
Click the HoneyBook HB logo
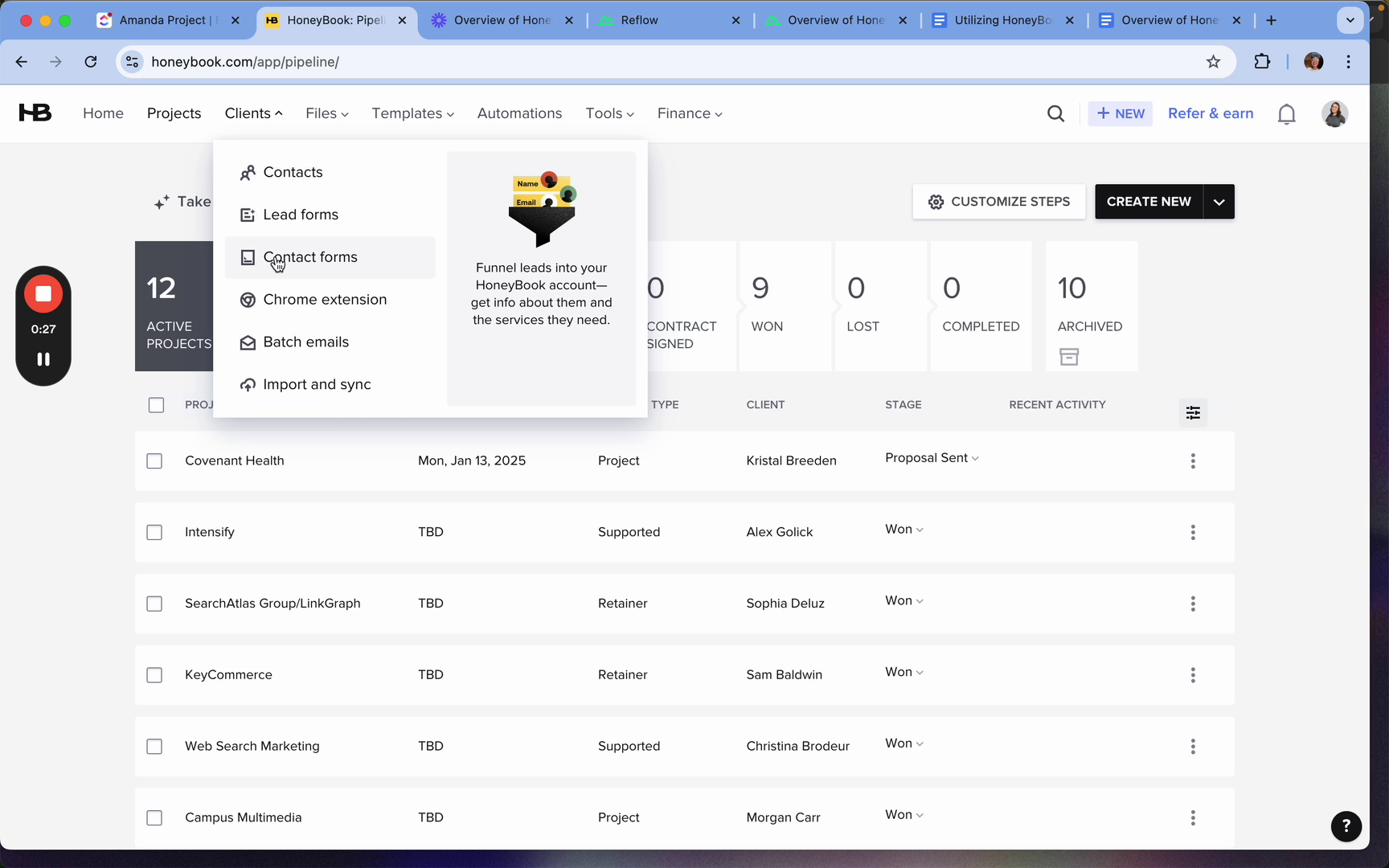click(35, 113)
